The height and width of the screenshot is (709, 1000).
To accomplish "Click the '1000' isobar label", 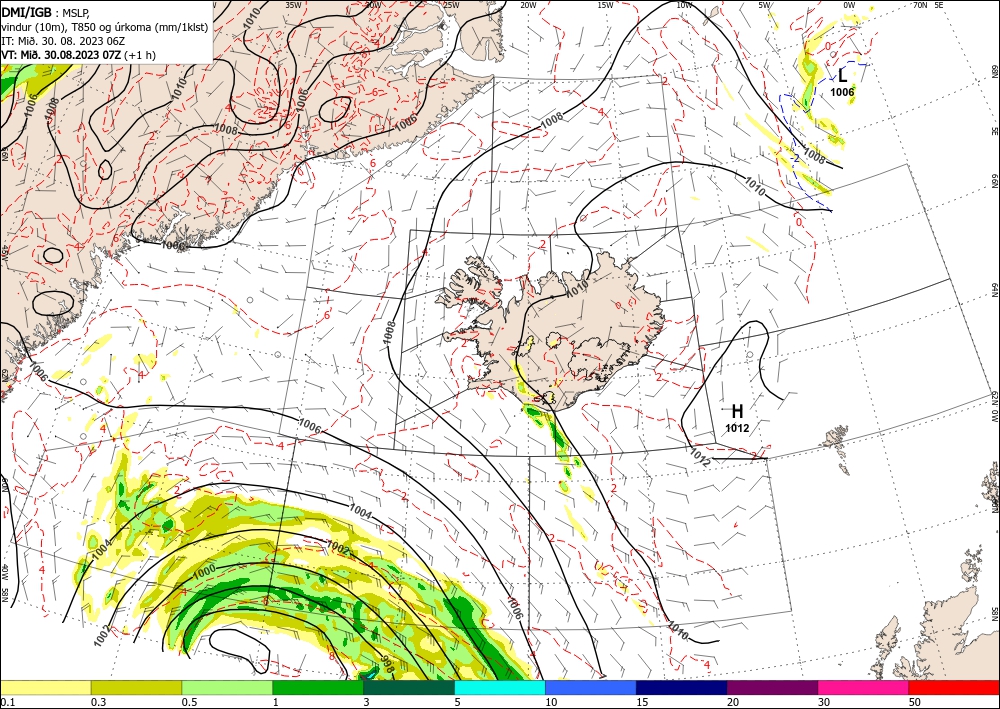I will pyautogui.click(x=204, y=572).
